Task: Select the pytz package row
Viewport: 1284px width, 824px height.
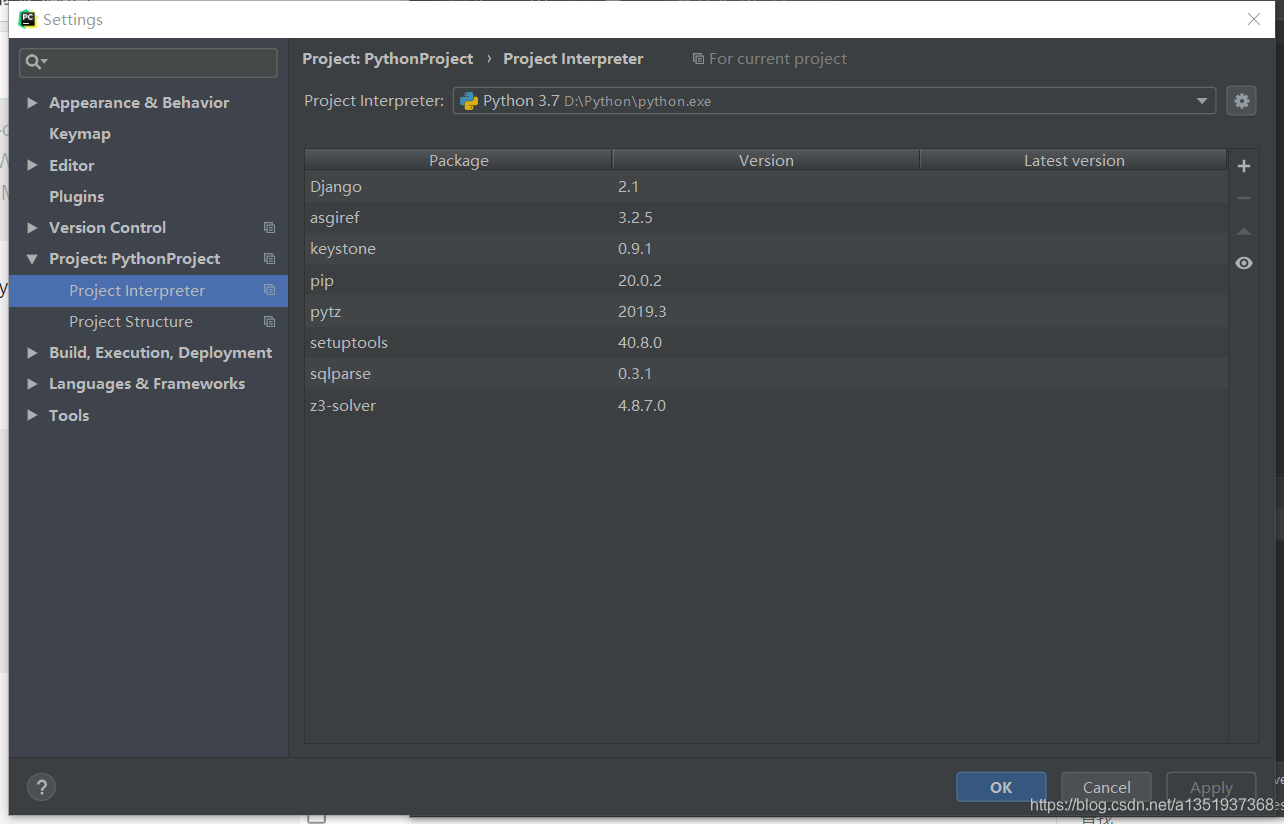Action: 766,312
